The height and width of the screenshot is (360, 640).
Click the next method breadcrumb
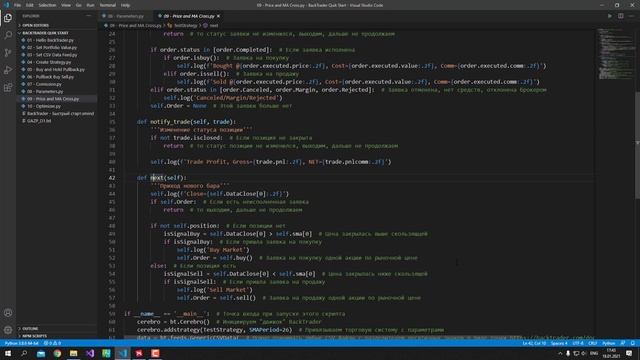click(214, 25)
